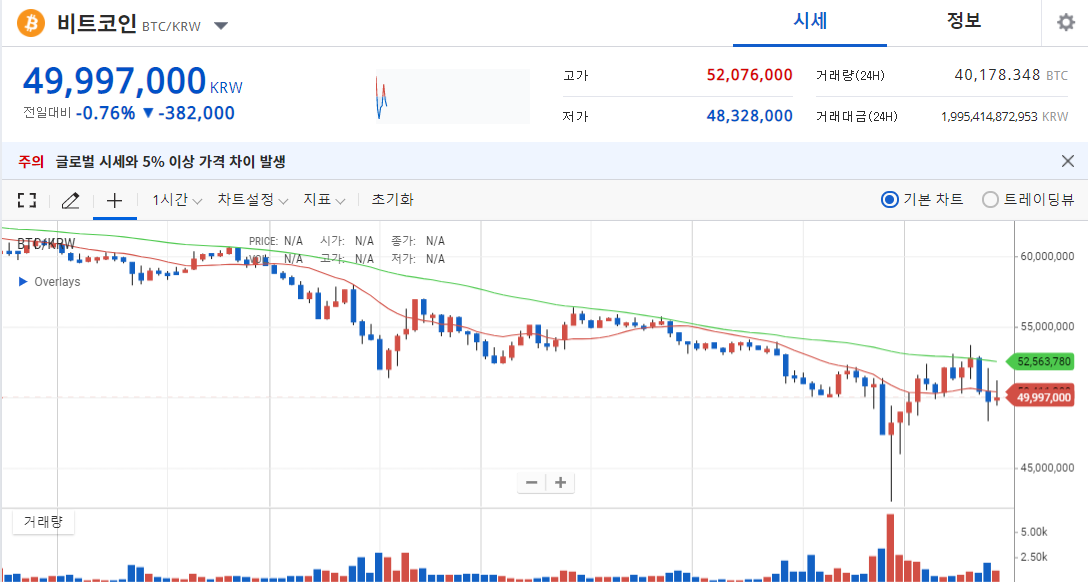
Task: Click the green 52,563,780 price tag
Action: point(1040,361)
